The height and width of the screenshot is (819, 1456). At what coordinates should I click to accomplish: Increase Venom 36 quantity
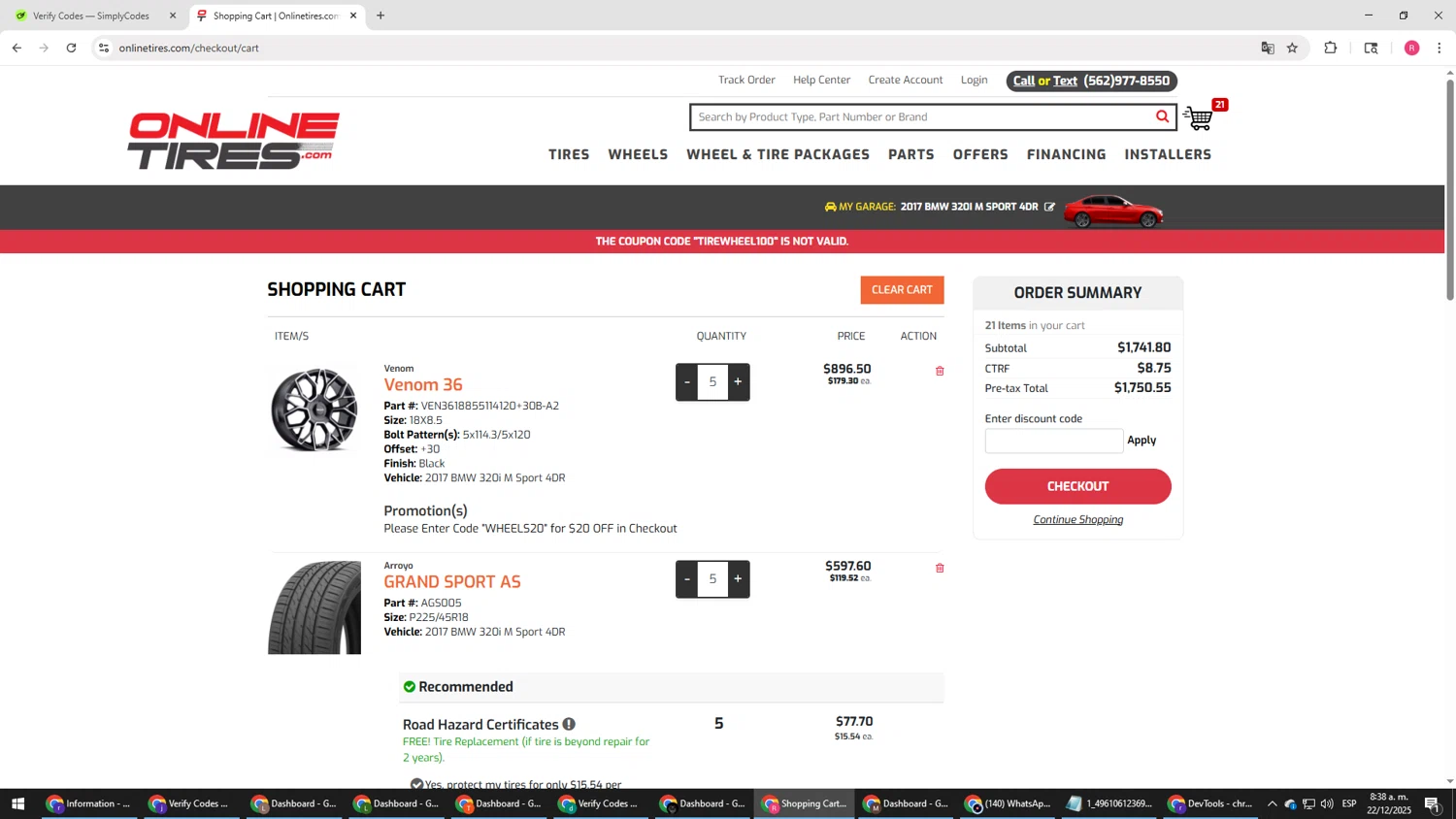pos(738,381)
